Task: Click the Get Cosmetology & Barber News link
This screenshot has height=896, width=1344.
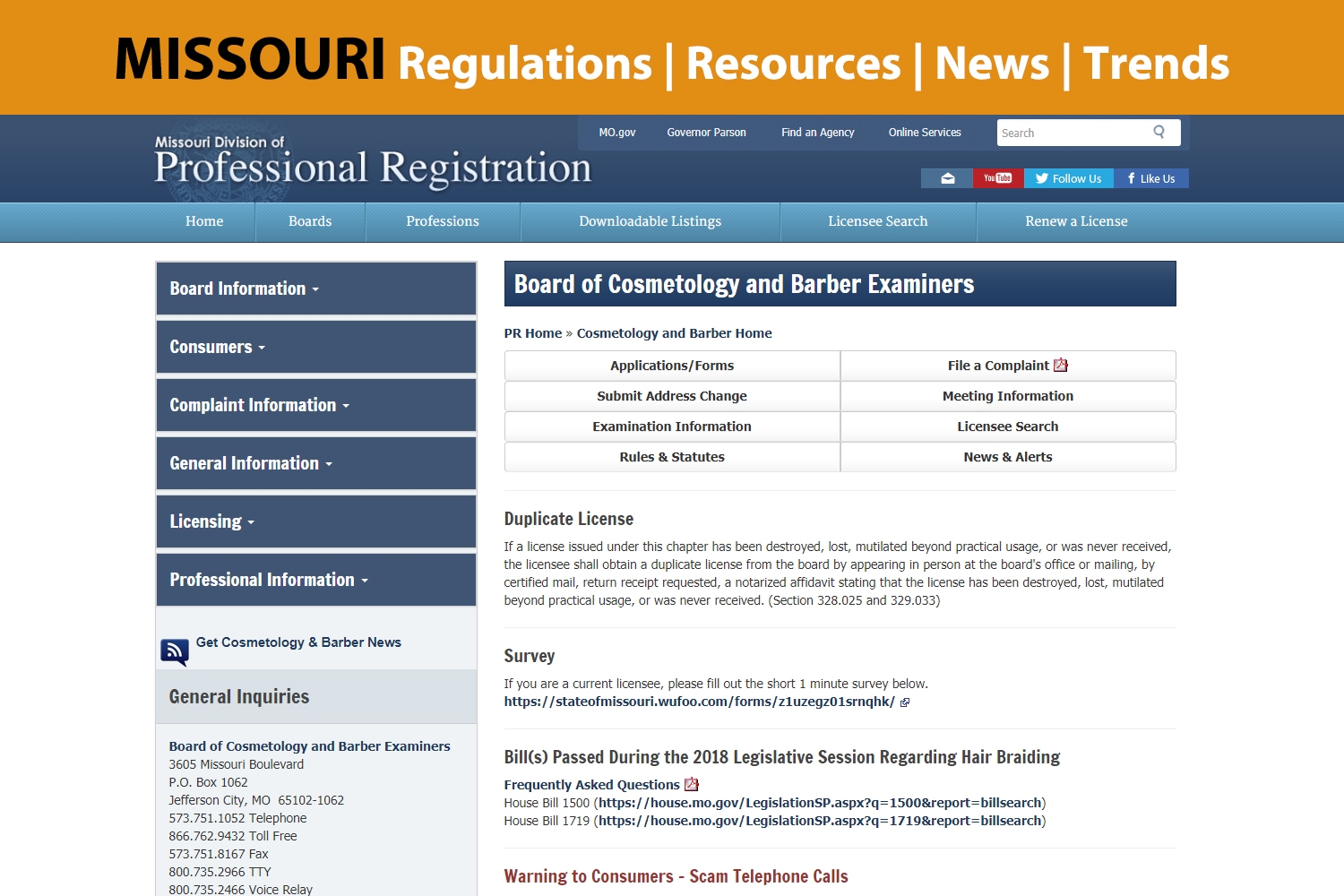Action: (x=298, y=642)
